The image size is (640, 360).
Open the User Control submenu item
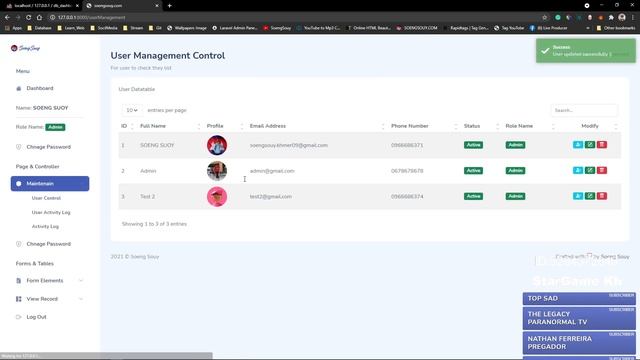click(x=46, y=198)
